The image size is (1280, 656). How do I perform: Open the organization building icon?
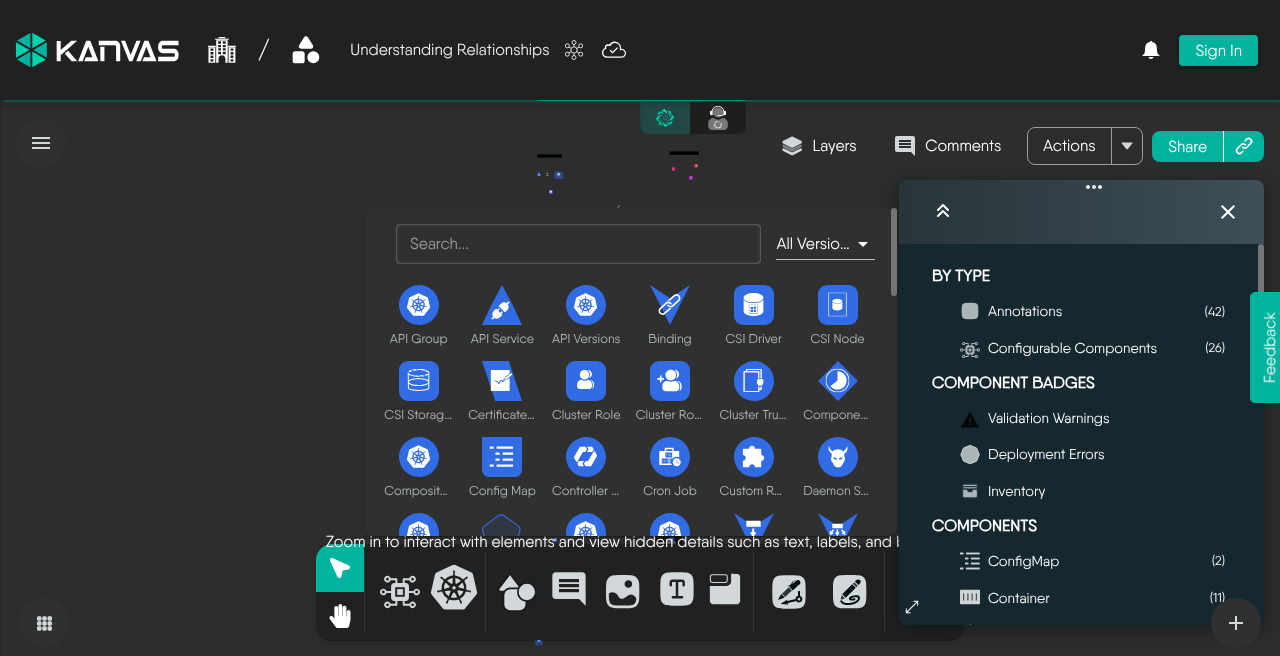click(x=222, y=50)
